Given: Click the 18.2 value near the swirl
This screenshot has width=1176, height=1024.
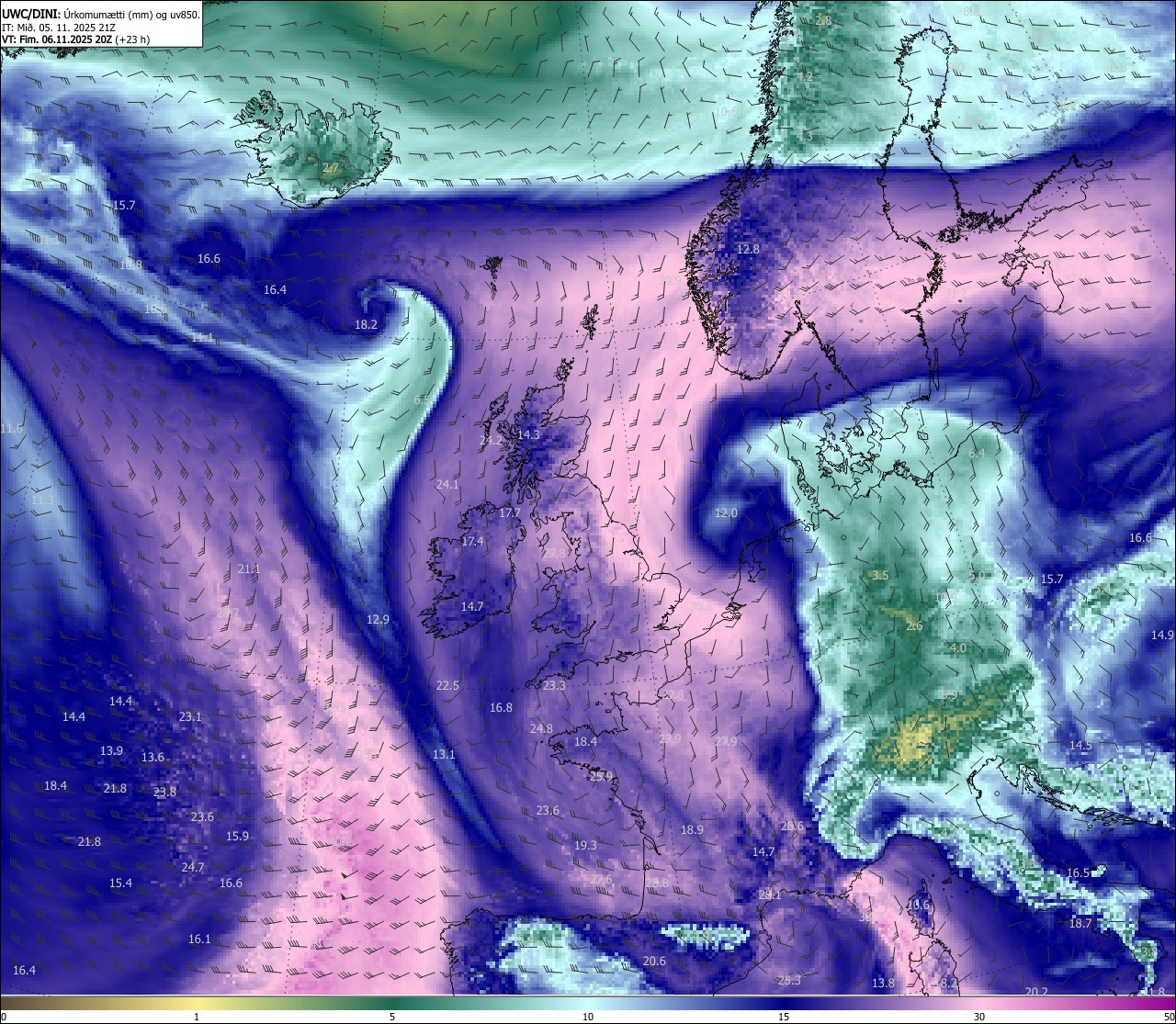Looking at the screenshot, I should coord(366,324).
